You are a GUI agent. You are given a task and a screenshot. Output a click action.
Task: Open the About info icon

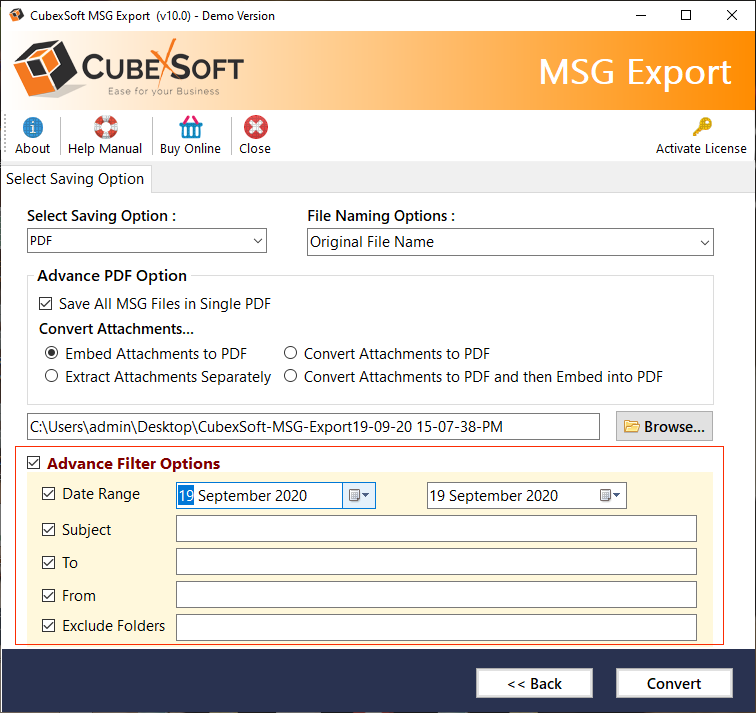[32, 128]
